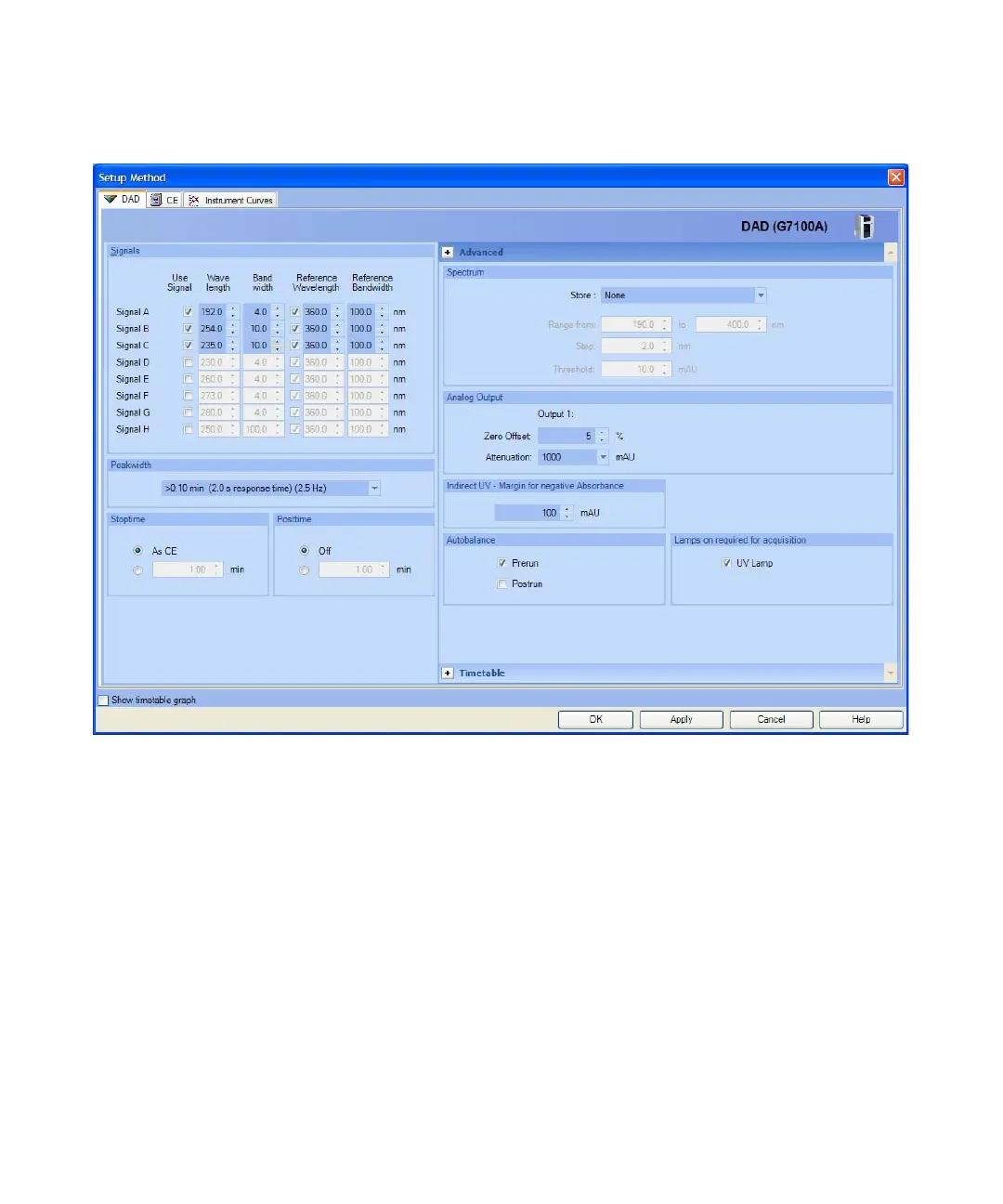1003x1204 pixels.
Task: Enable Use Signal for Signal G
Action: [189, 412]
